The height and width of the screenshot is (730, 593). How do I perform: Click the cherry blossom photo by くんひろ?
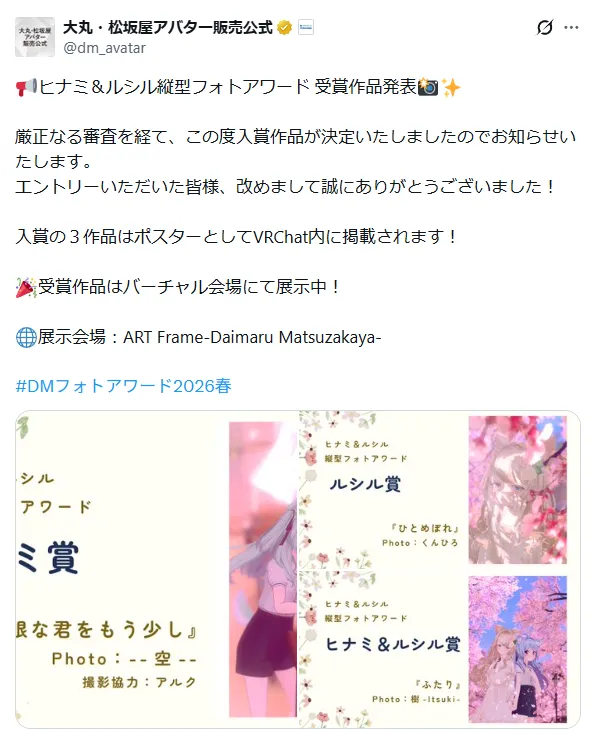click(518, 490)
